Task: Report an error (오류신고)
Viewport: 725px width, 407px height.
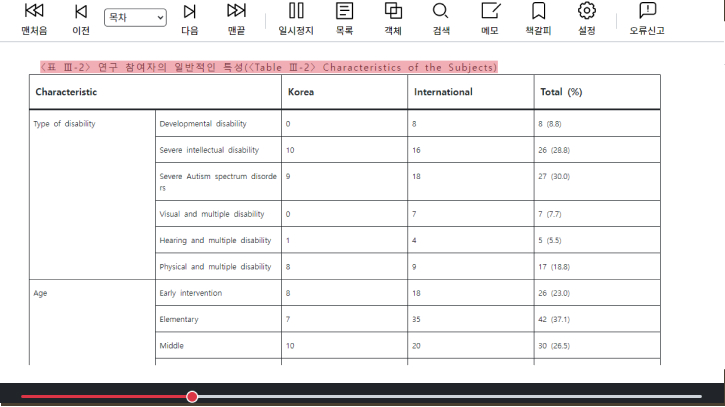Action: [647, 19]
